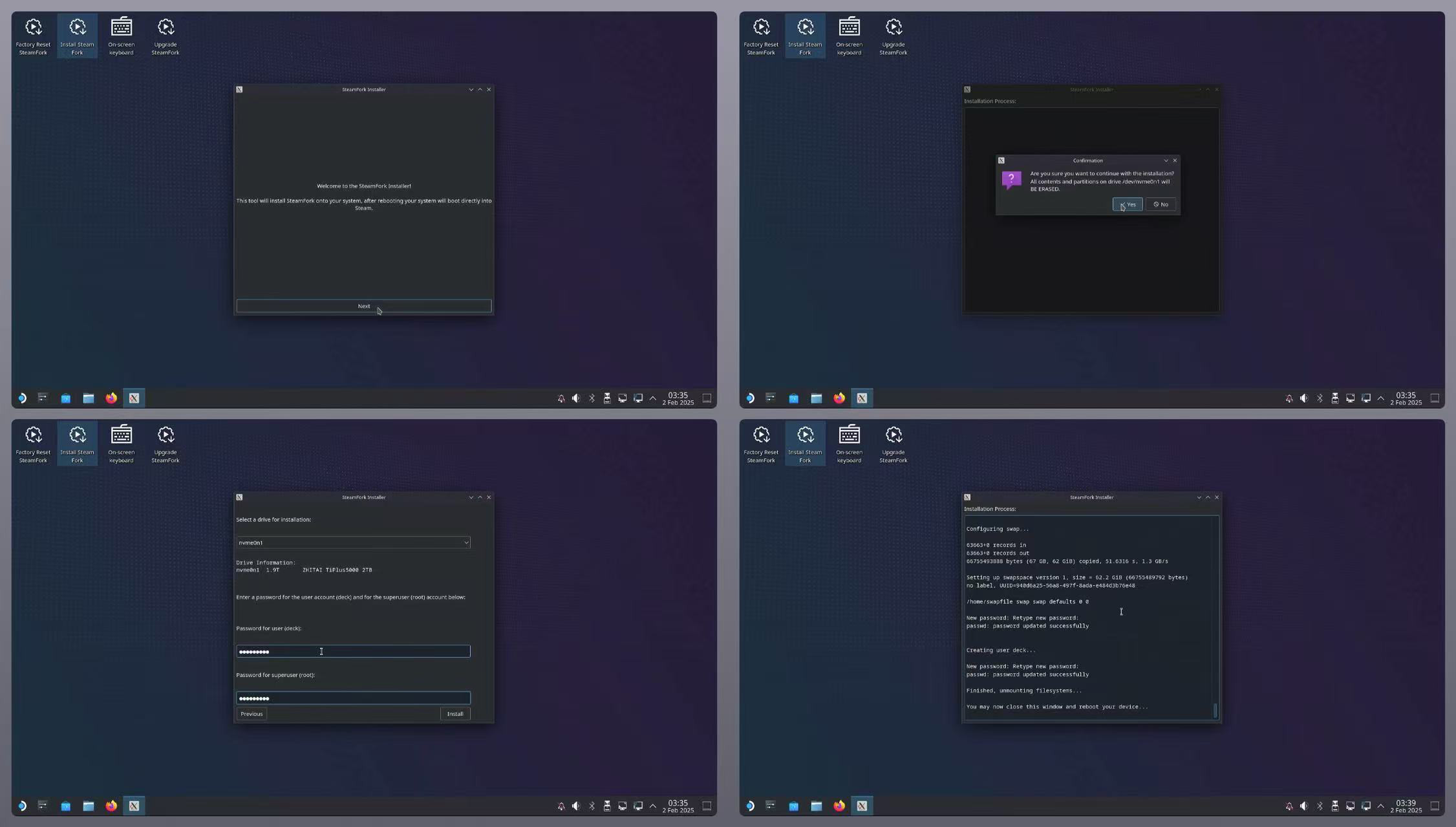Viewport: 1456px width, 827px height.
Task: Focus the Password for superuser (root) field
Action: tap(353, 698)
